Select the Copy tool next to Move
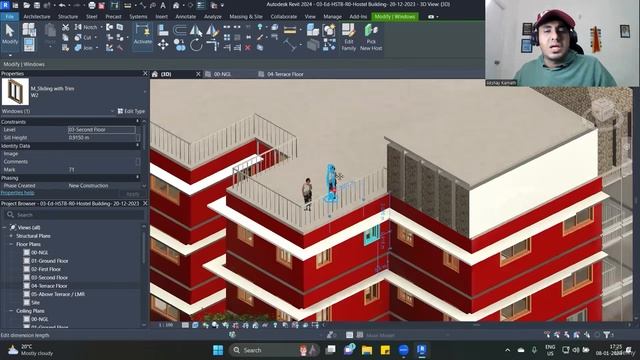640x360 pixels. coord(180,45)
